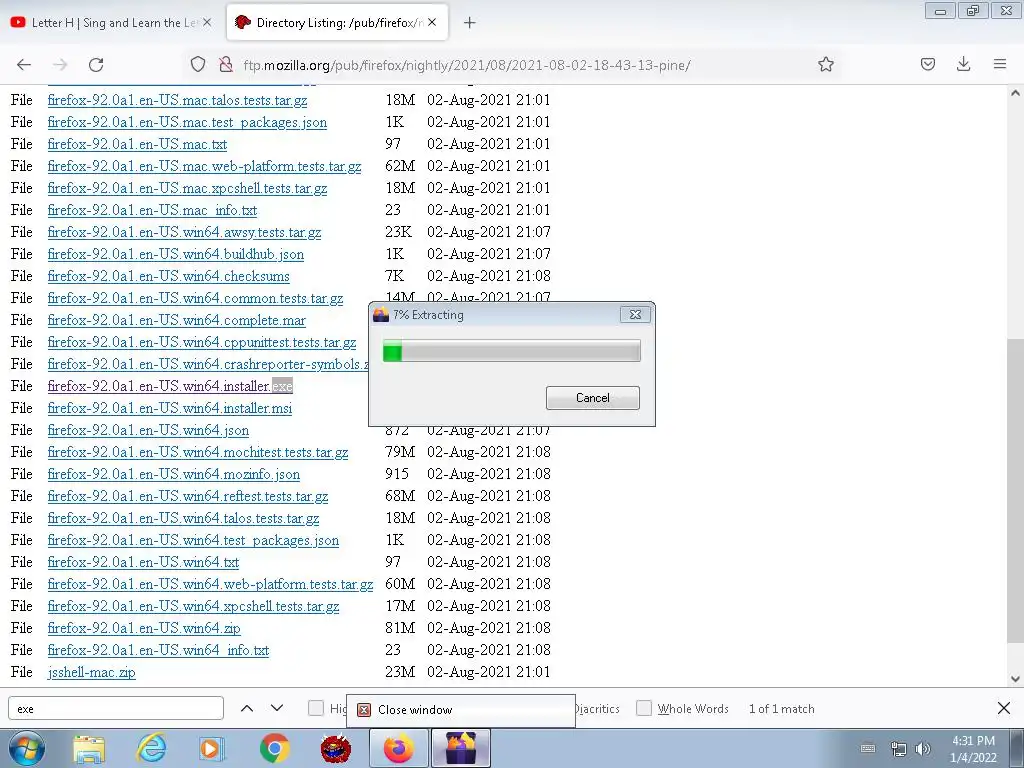Open the Firefox downloads panel
Image resolution: width=1024 pixels, height=768 pixels.
point(963,64)
